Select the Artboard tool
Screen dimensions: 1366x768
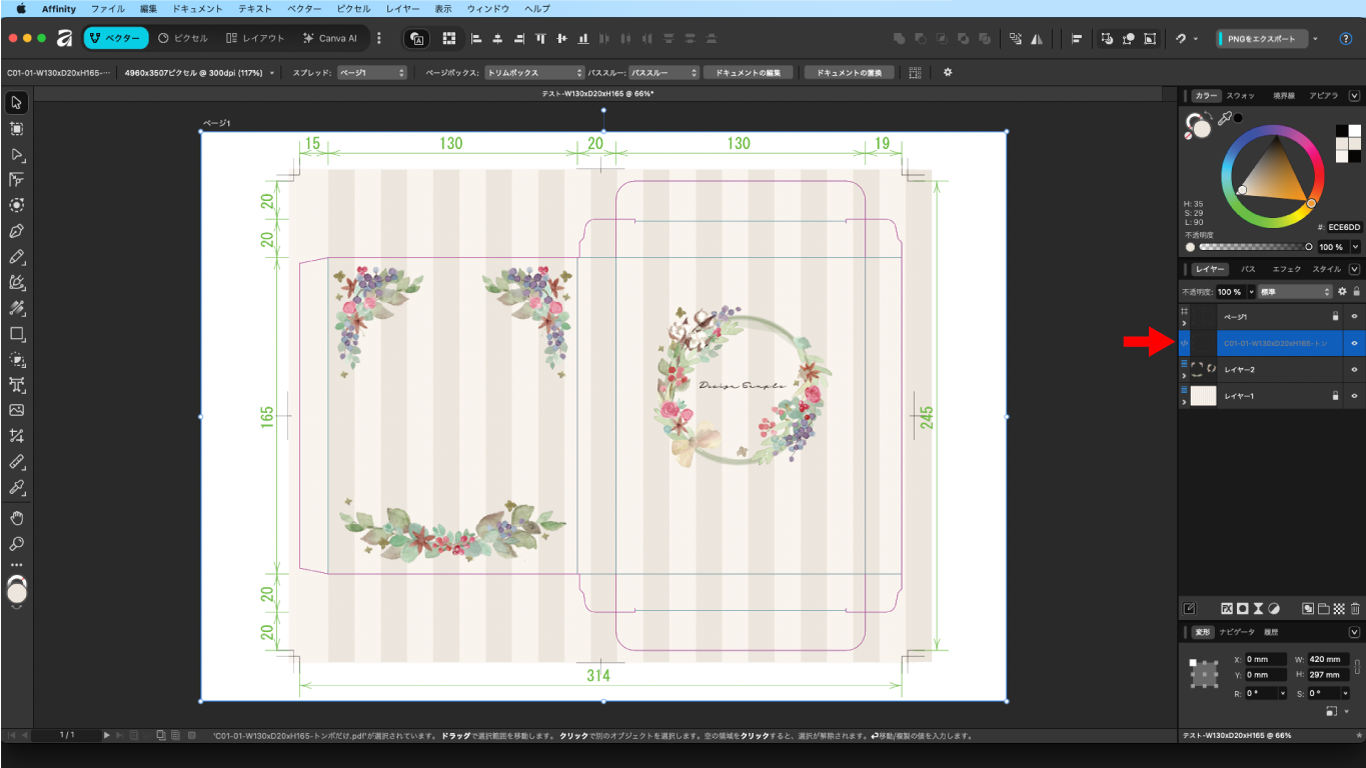click(17, 129)
